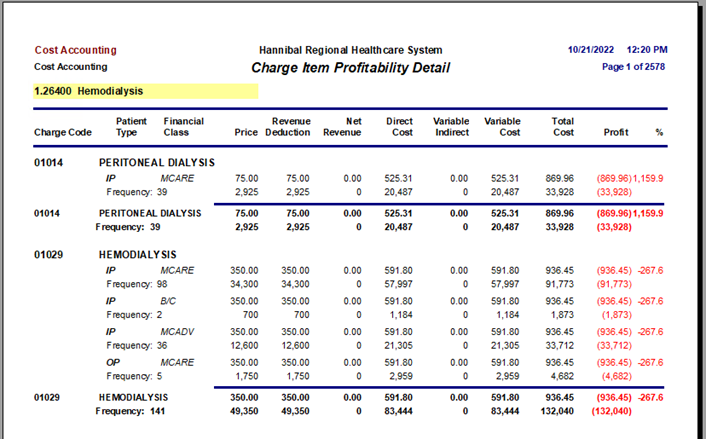706x439 pixels.
Task: Select the Total Cost column header
Action: coord(563,127)
